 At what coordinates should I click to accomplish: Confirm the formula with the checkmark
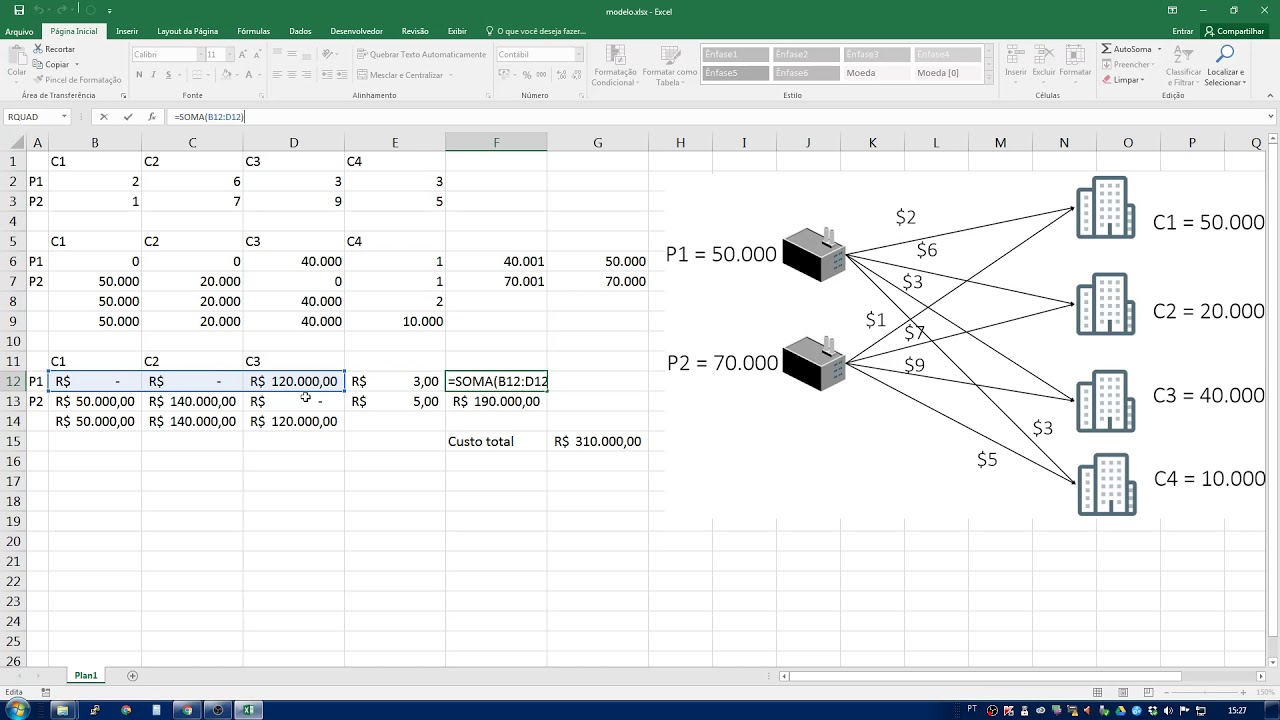[128, 117]
